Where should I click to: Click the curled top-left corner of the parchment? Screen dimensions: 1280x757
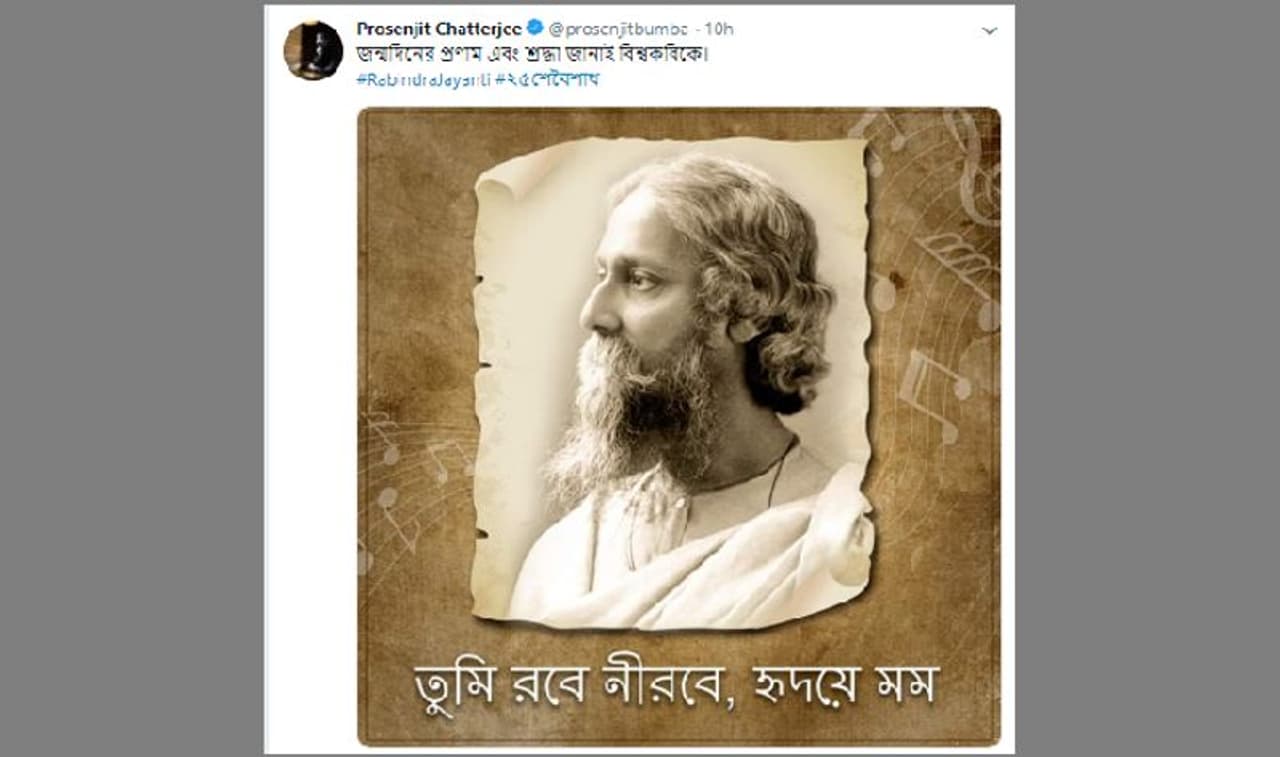coord(500,180)
